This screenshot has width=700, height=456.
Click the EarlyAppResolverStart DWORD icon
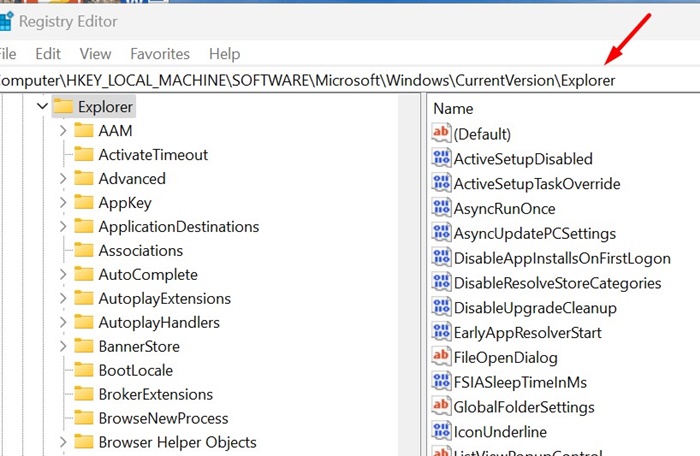(x=441, y=332)
